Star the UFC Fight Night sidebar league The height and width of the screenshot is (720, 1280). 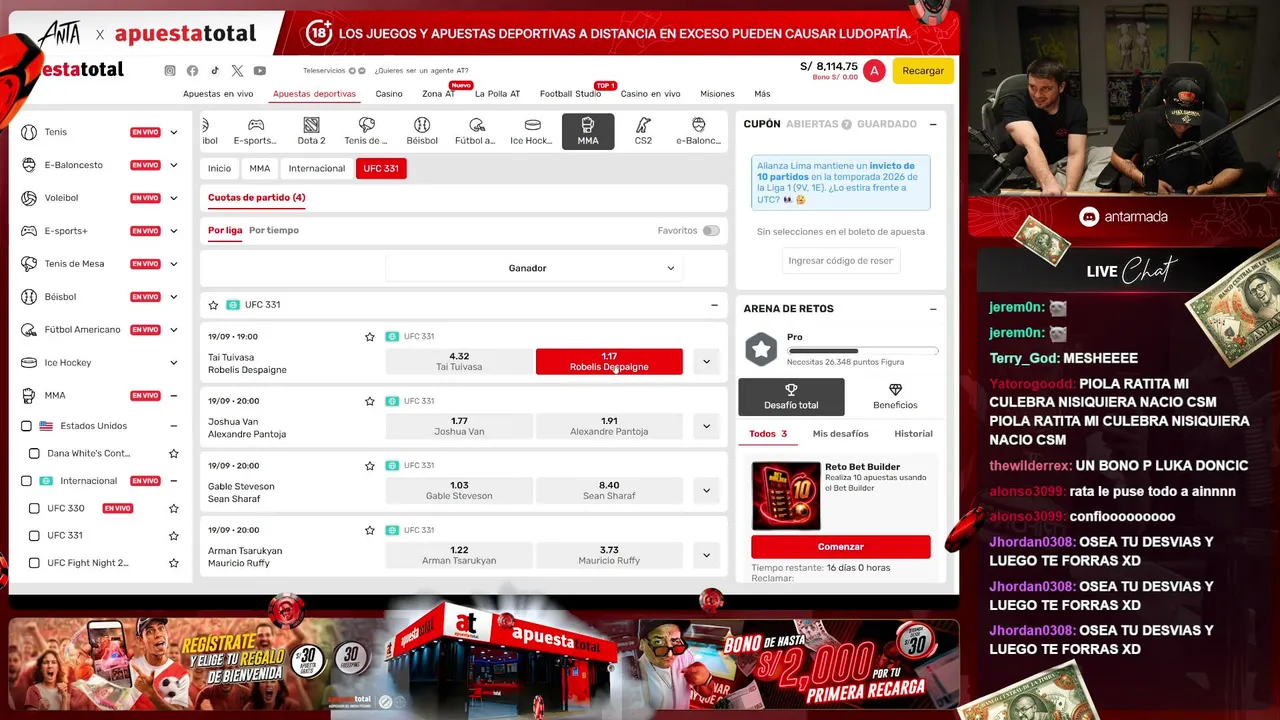(174, 563)
